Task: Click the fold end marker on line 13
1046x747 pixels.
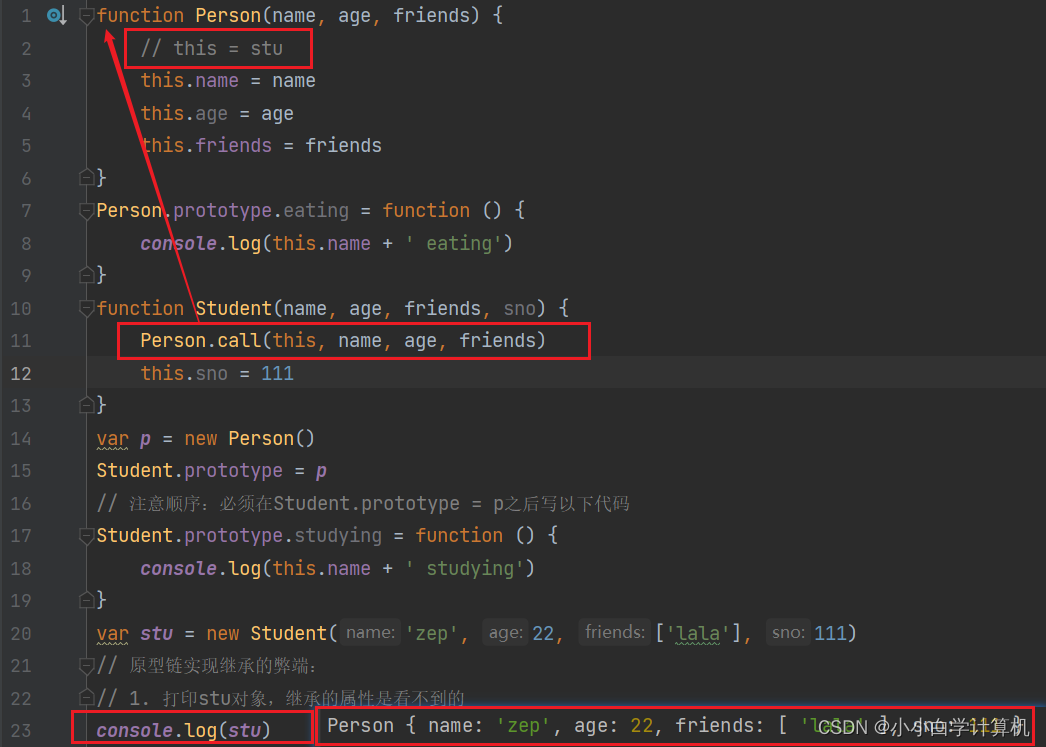Action: coord(86,405)
